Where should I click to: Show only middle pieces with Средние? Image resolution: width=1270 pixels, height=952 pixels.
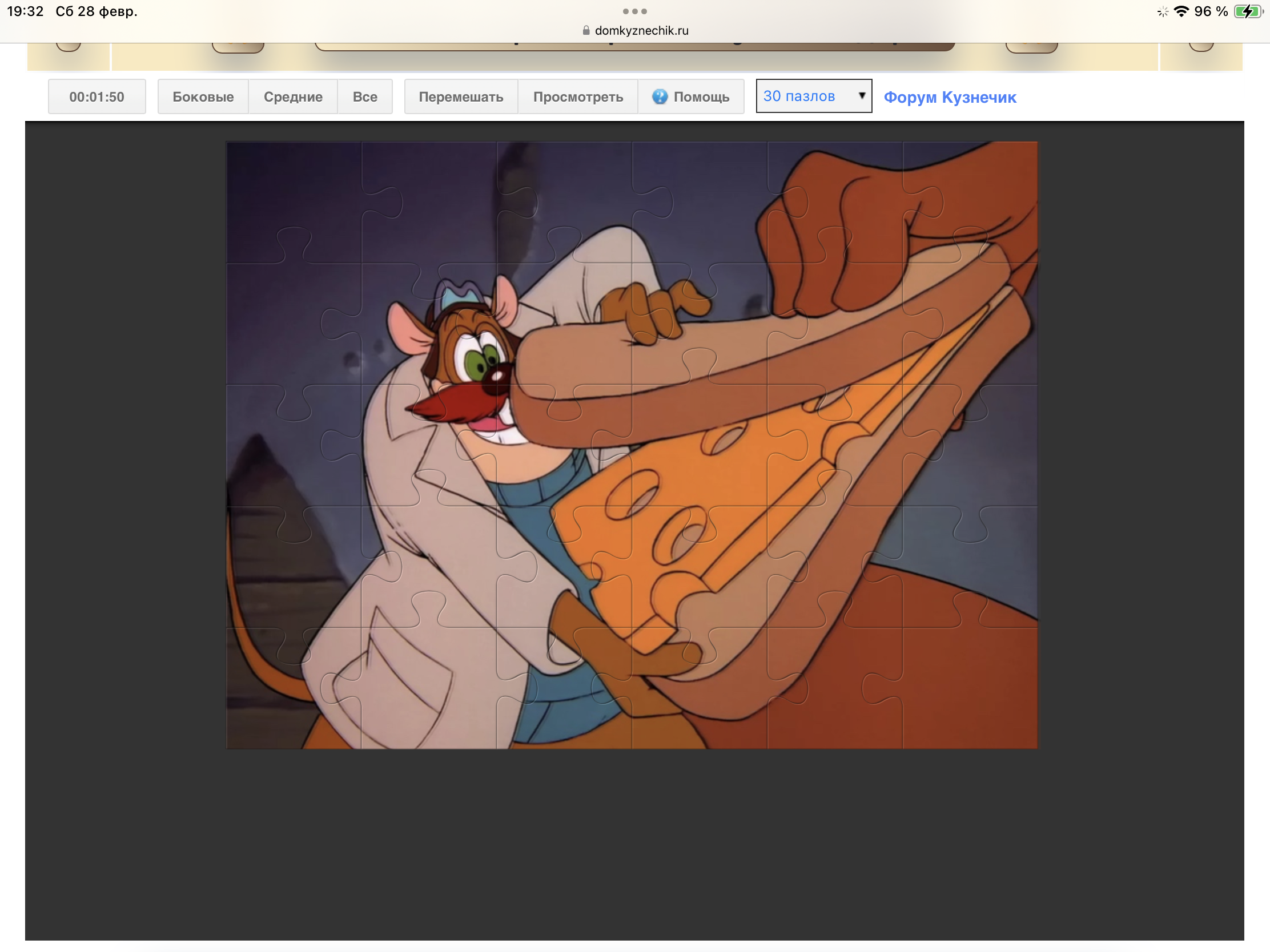pos(293,97)
